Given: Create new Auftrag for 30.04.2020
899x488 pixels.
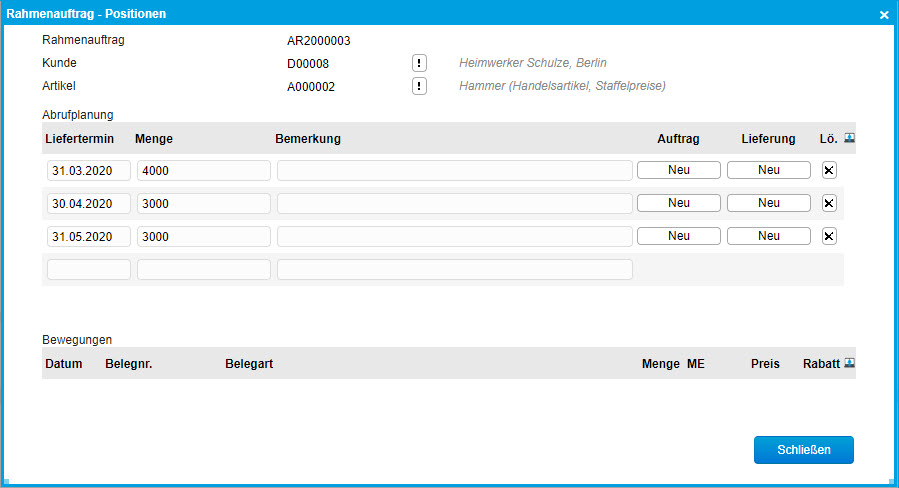Looking at the screenshot, I should click(x=679, y=203).
